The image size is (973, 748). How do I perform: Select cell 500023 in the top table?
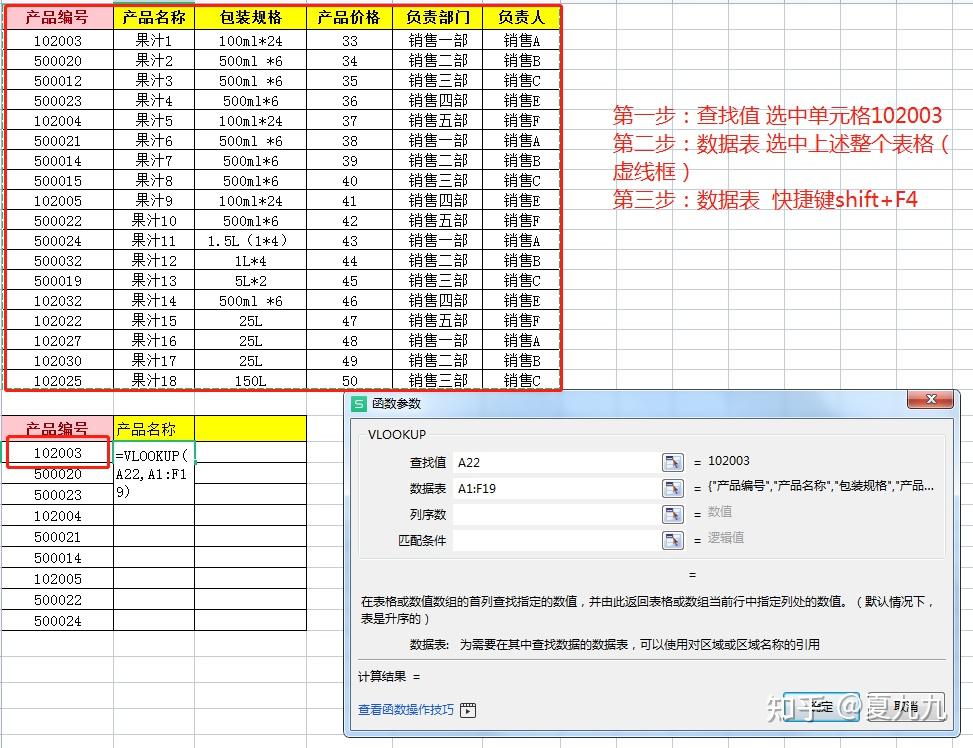[58, 101]
